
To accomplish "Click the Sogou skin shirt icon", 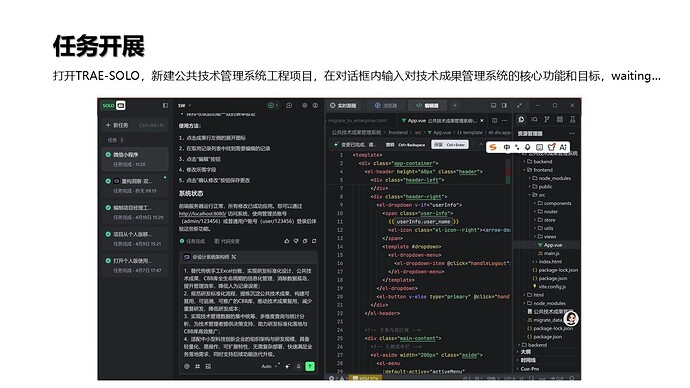I will (551, 147).
